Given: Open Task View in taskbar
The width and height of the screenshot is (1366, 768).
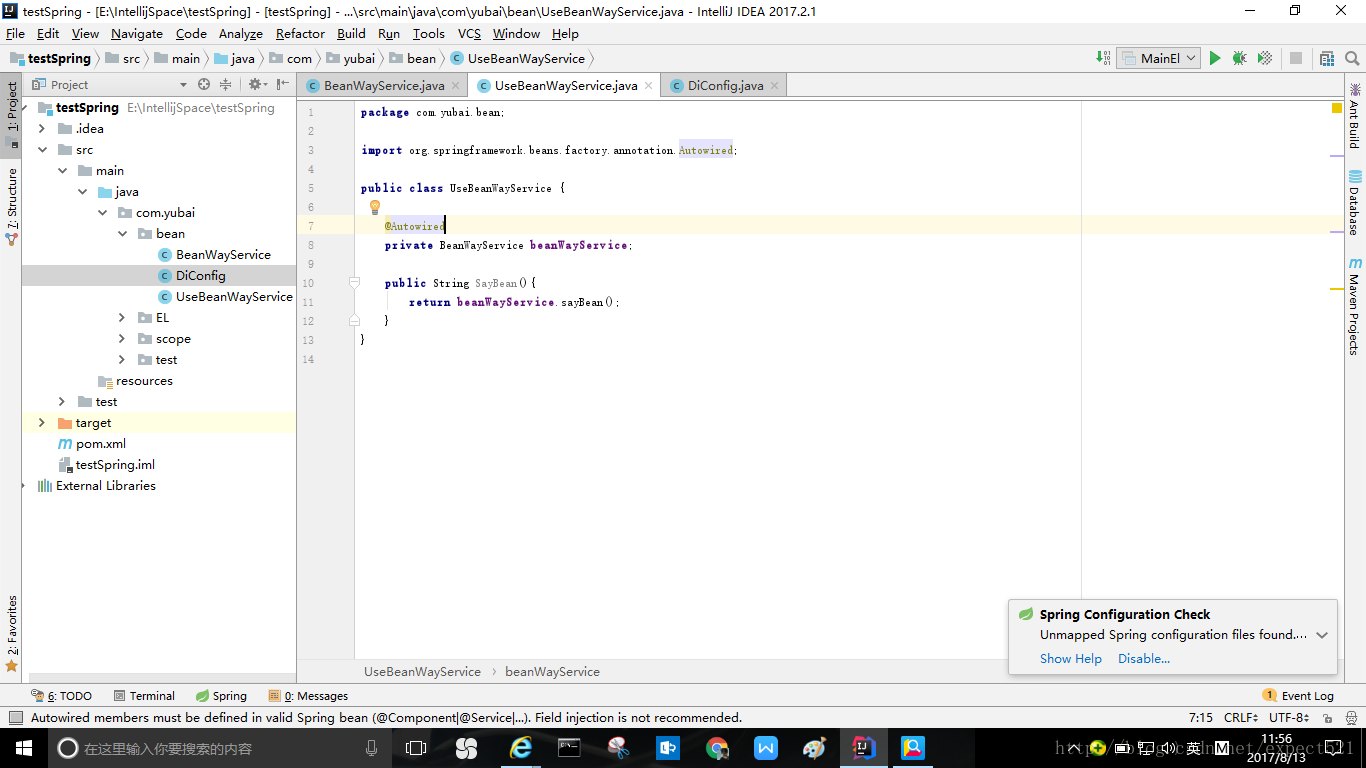Looking at the screenshot, I should click(416, 748).
